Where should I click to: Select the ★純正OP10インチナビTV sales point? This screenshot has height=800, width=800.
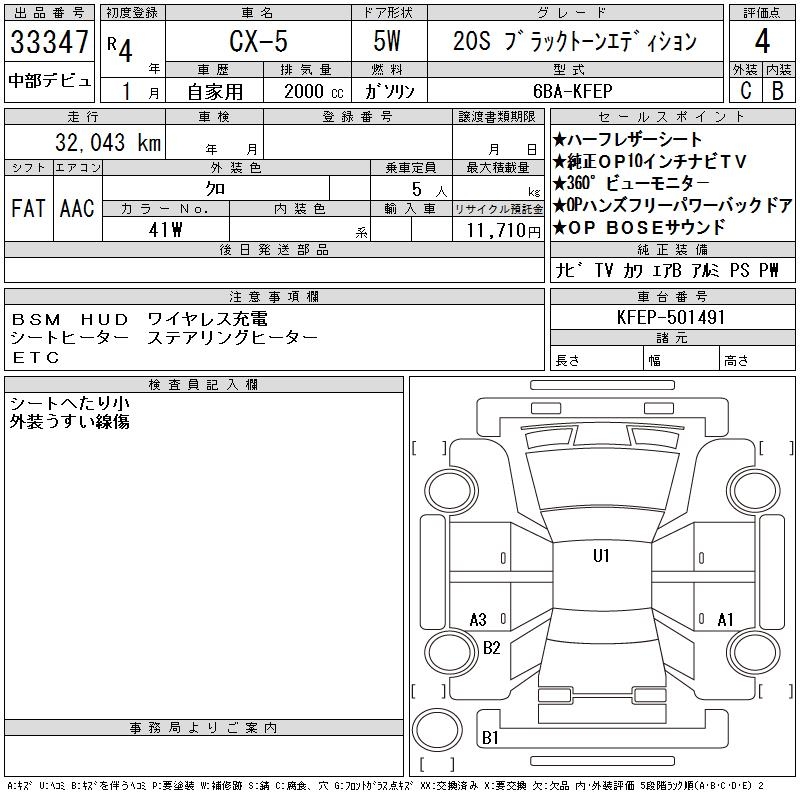[x=649, y=161]
